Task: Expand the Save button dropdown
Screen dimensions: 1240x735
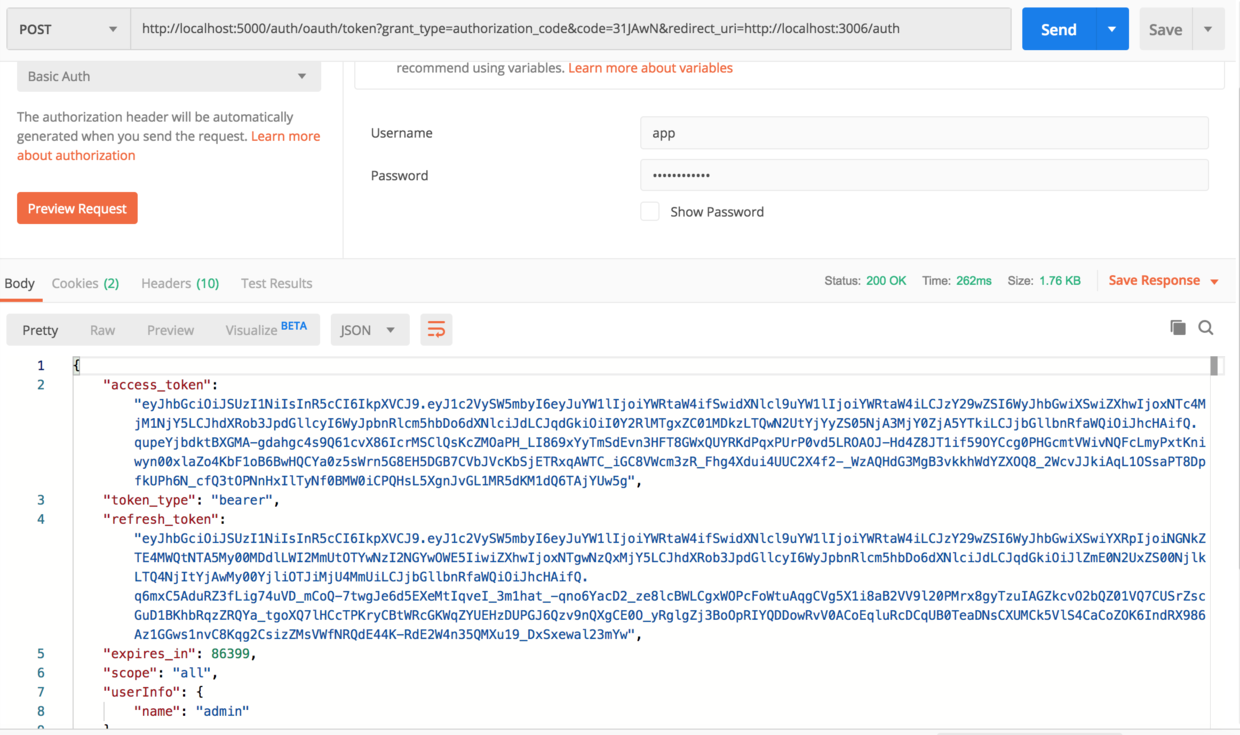Action: click(1207, 28)
